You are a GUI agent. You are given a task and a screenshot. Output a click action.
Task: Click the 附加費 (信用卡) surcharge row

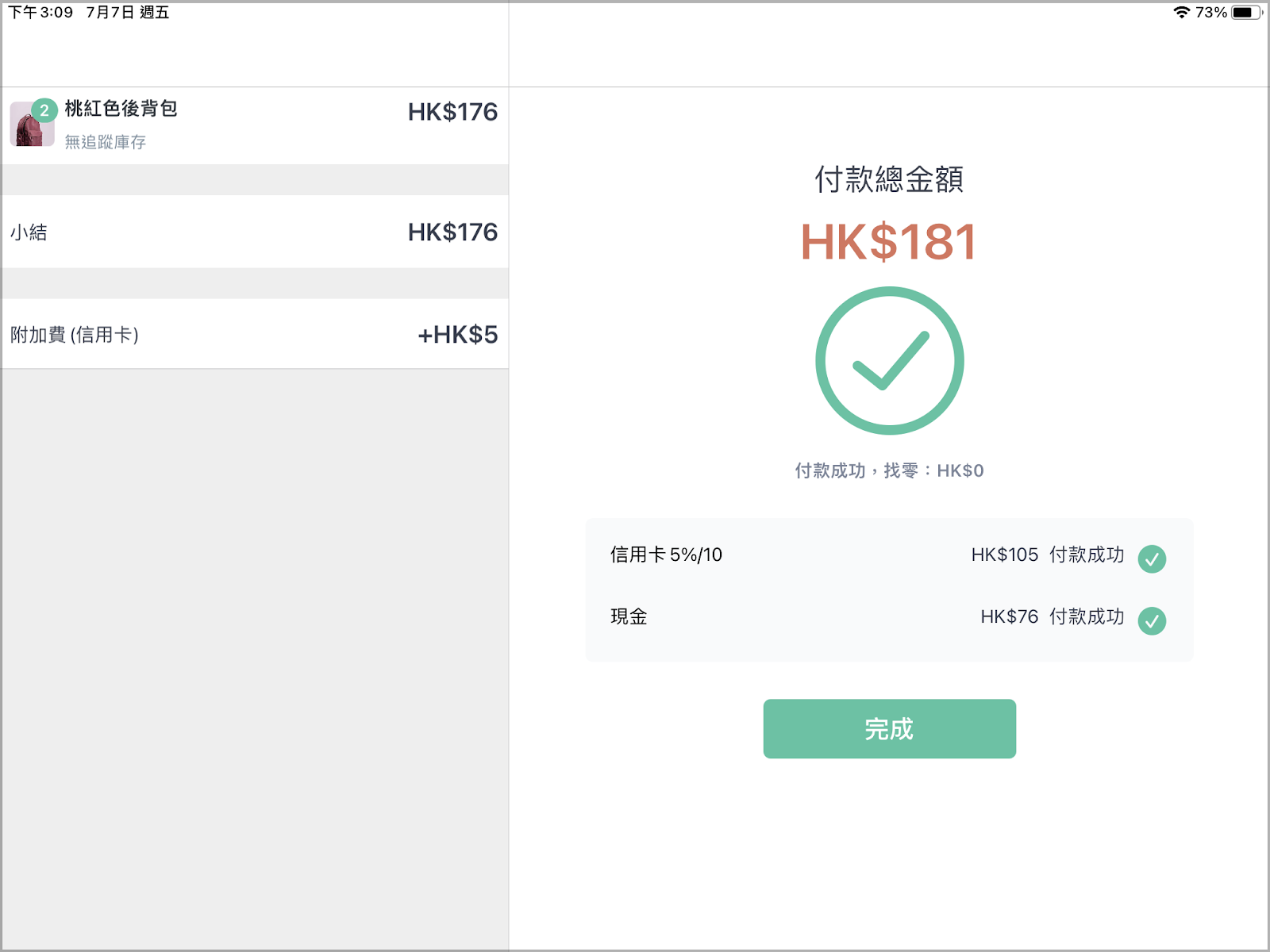coord(255,334)
